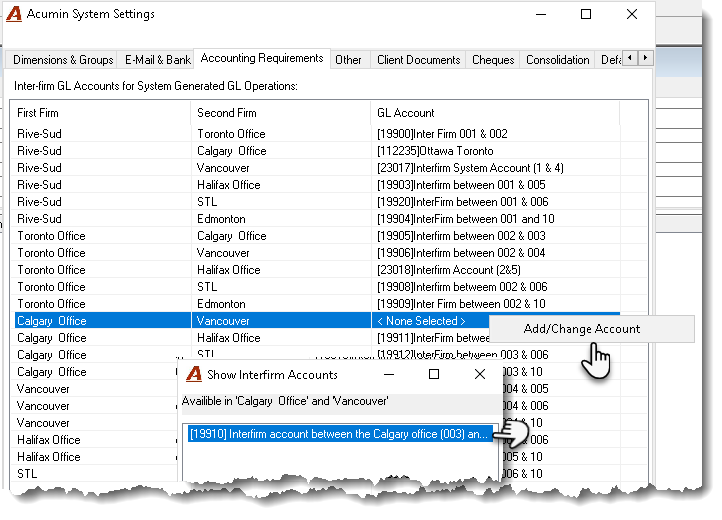Select [19904]InterFirm between 001 and 10
The width and height of the screenshot is (722, 520).
466,219
